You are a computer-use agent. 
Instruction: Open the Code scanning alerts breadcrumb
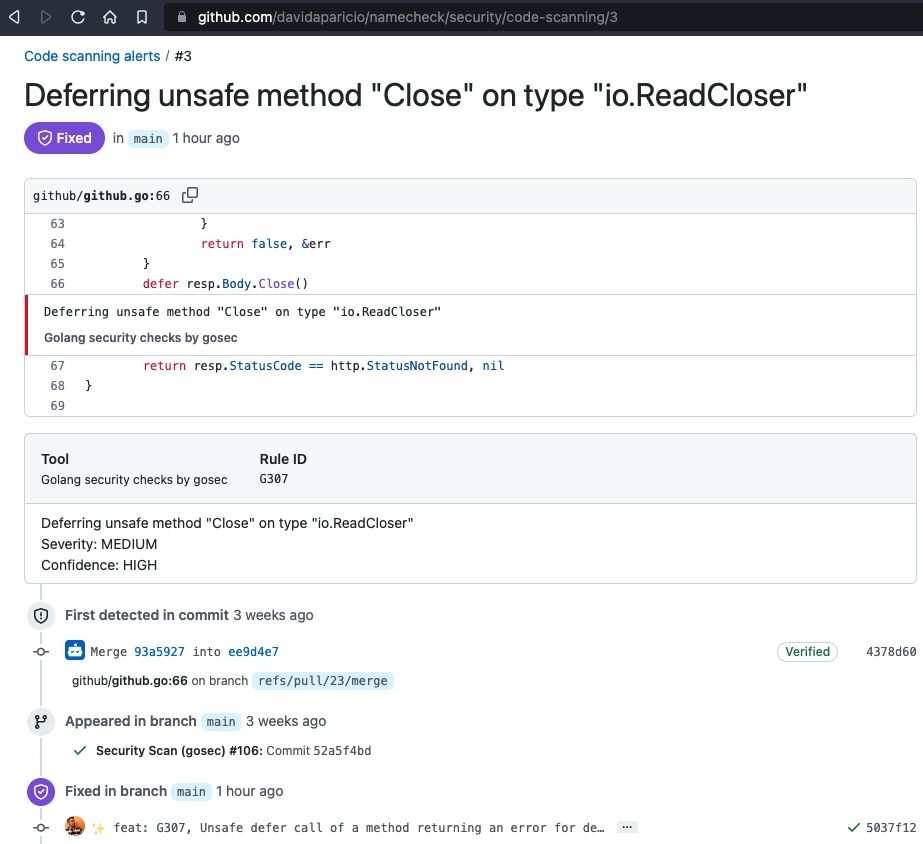[x=92, y=56]
